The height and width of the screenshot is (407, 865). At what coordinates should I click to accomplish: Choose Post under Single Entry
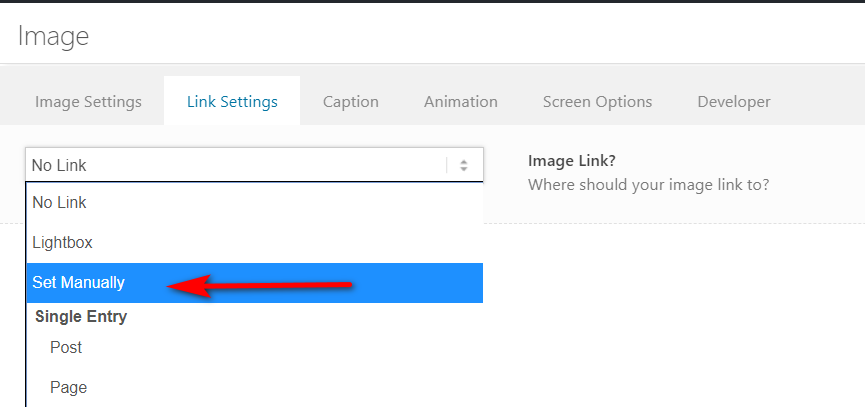tap(255, 347)
